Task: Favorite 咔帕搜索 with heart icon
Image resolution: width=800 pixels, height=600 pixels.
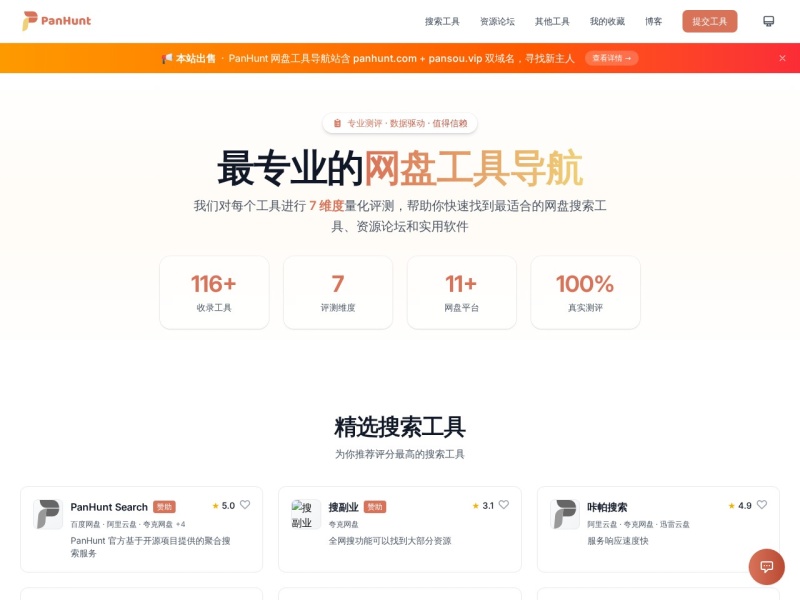Action: pyautogui.click(x=762, y=505)
